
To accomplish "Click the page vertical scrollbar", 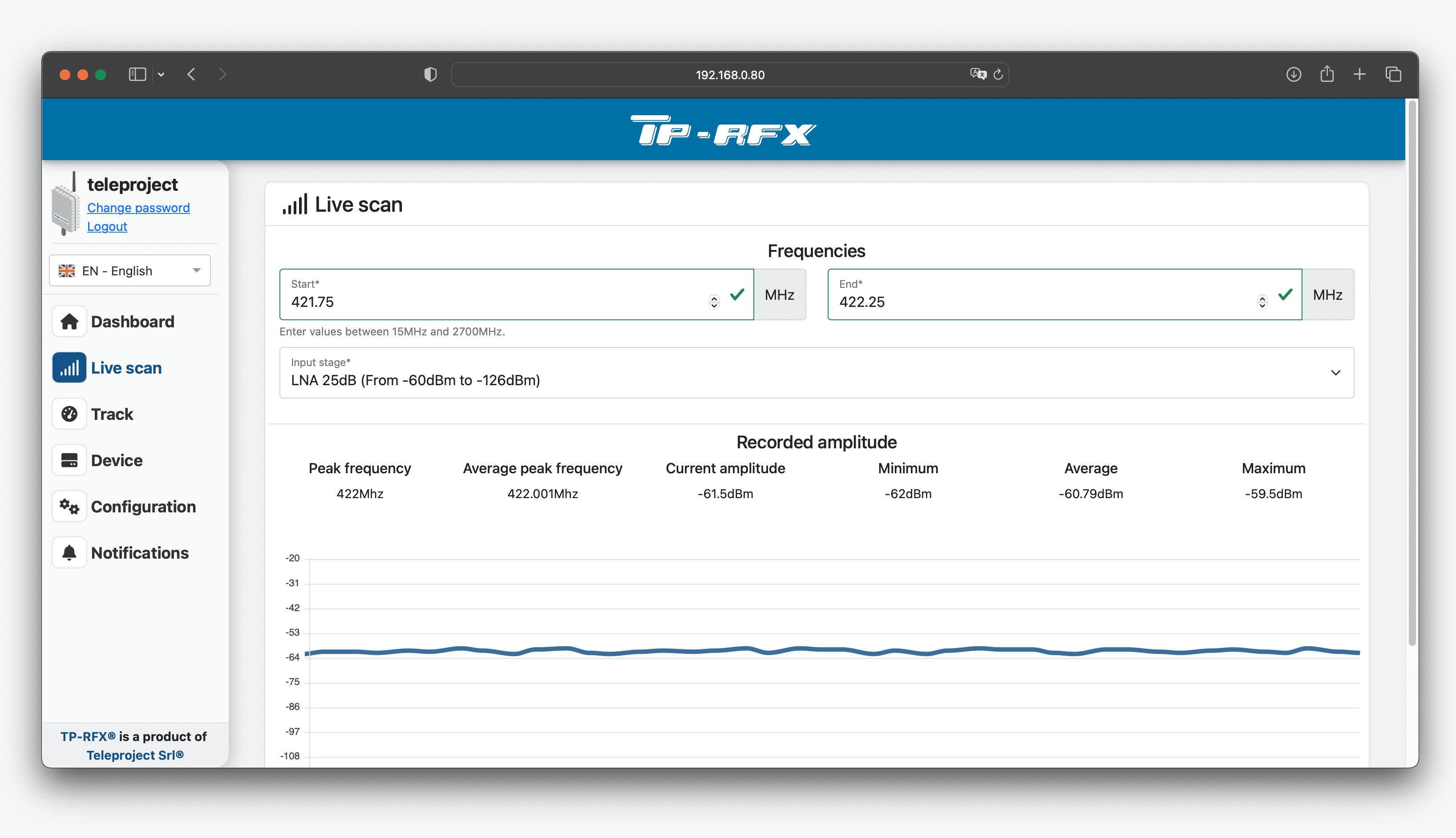I will pos(1412,373).
